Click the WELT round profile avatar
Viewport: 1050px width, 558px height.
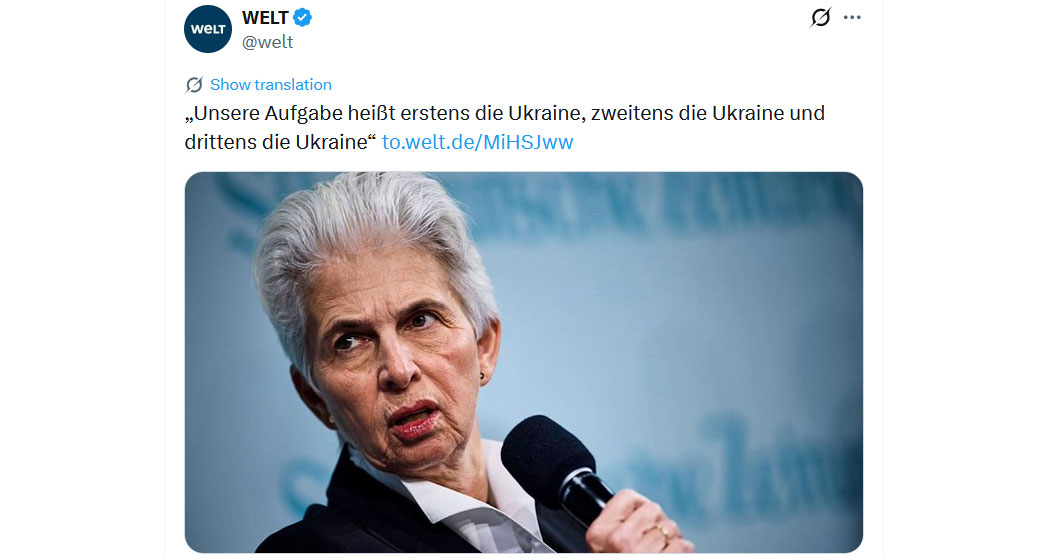(x=208, y=29)
